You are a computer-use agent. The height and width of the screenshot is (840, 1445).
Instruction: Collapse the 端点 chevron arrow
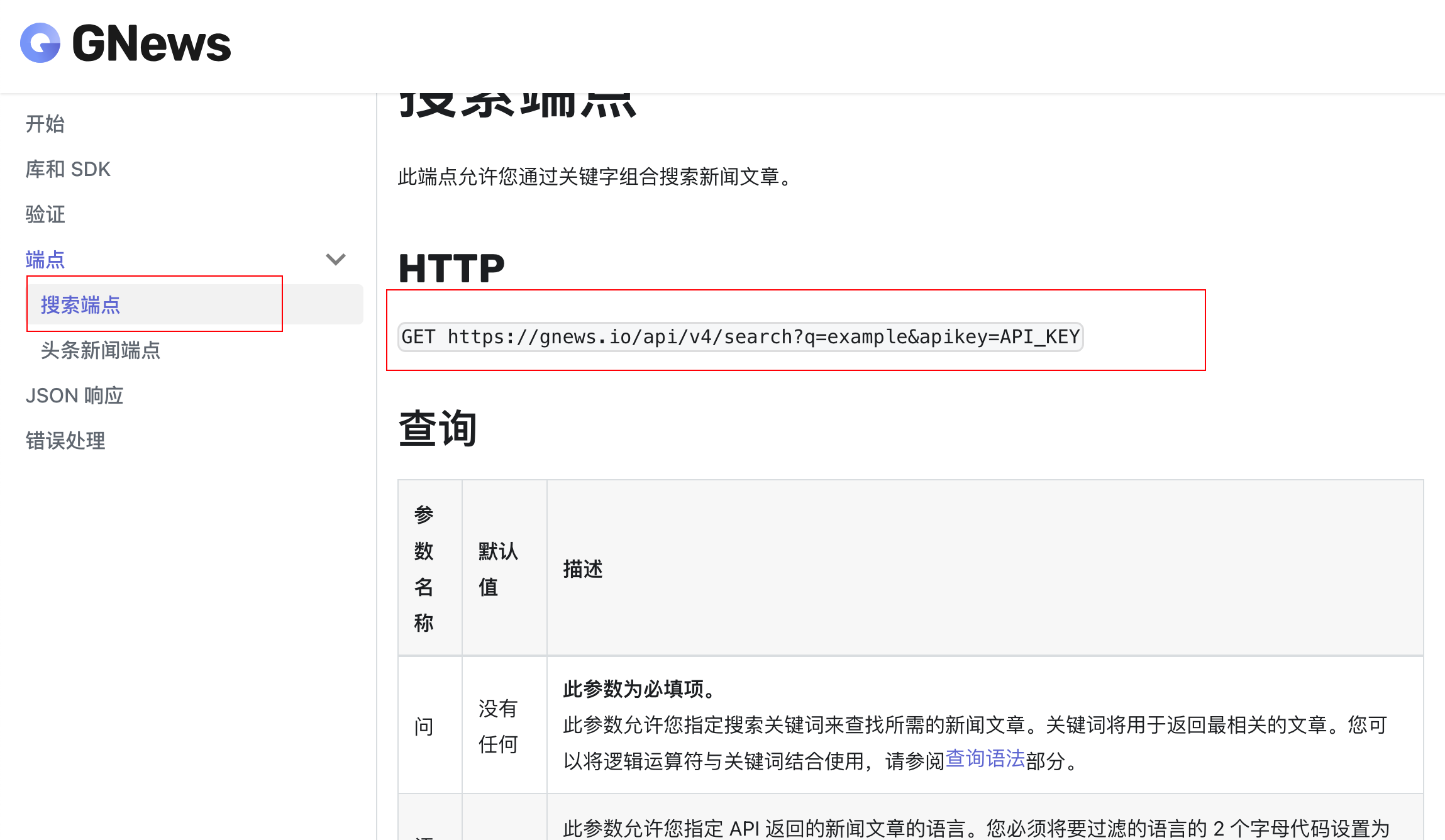click(336, 259)
